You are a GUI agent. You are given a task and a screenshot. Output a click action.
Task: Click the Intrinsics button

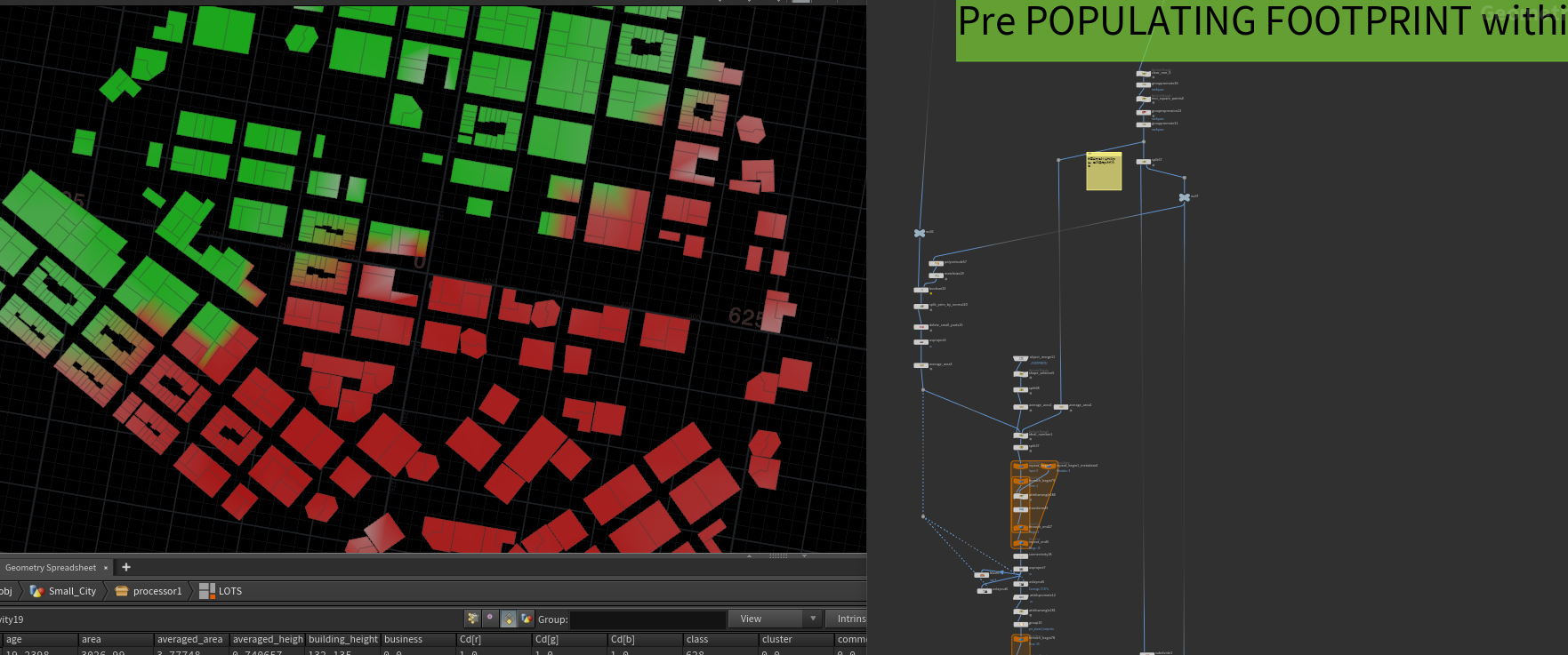(849, 619)
